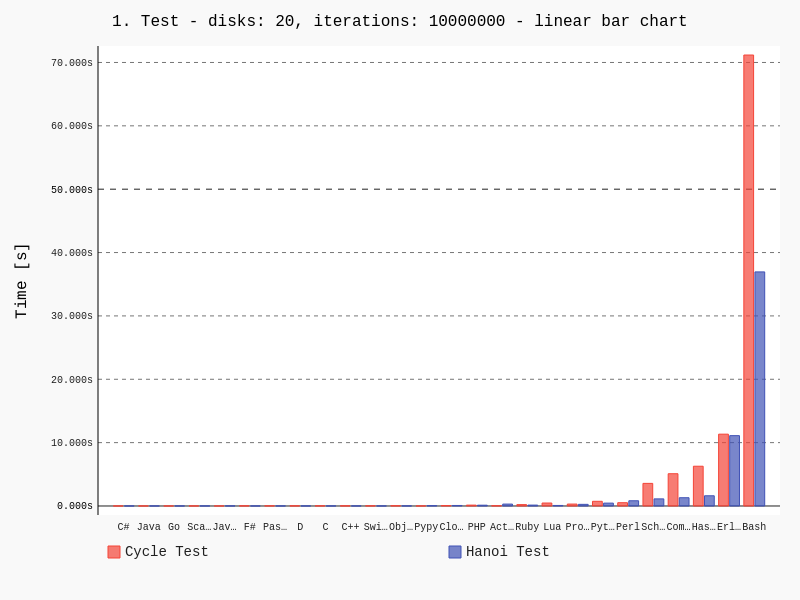Click the Pypy x-axis label
Image resolution: width=800 pixels, height=600 pixels.
426,527
